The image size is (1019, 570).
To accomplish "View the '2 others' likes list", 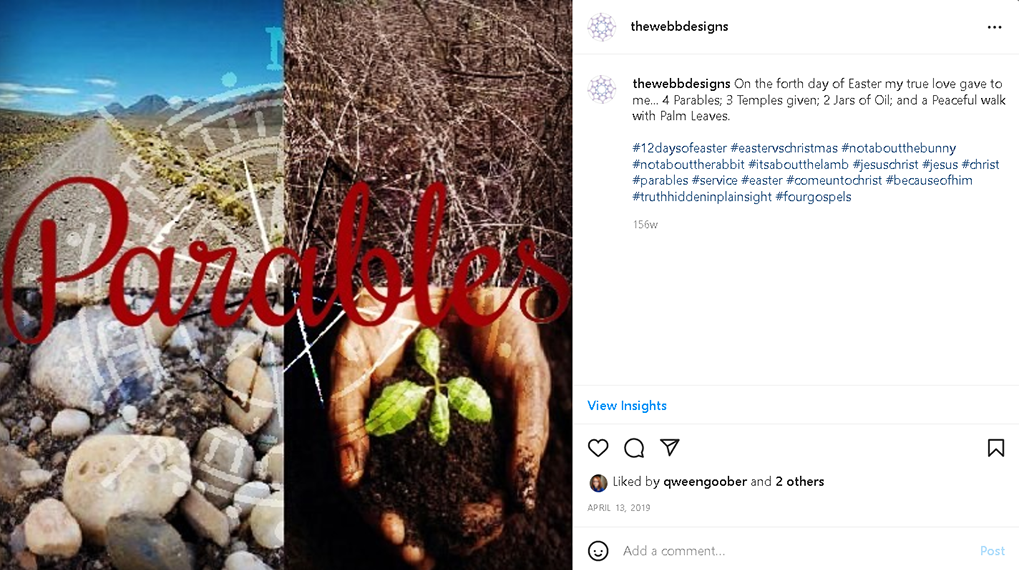I will [x=799, y=482].
